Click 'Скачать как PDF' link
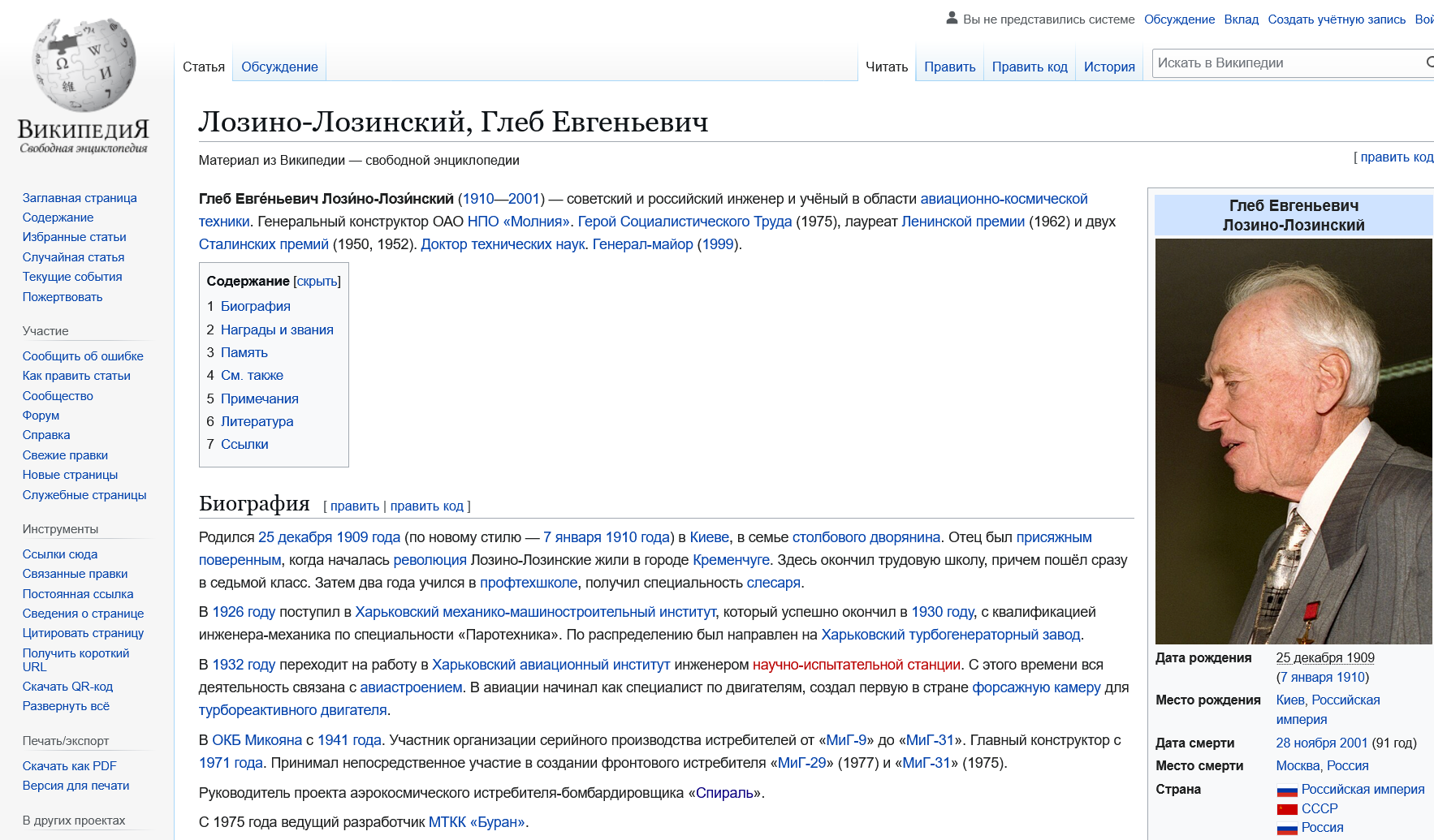The width and height of the screenshot is (1434, 840). pos(69,766)
